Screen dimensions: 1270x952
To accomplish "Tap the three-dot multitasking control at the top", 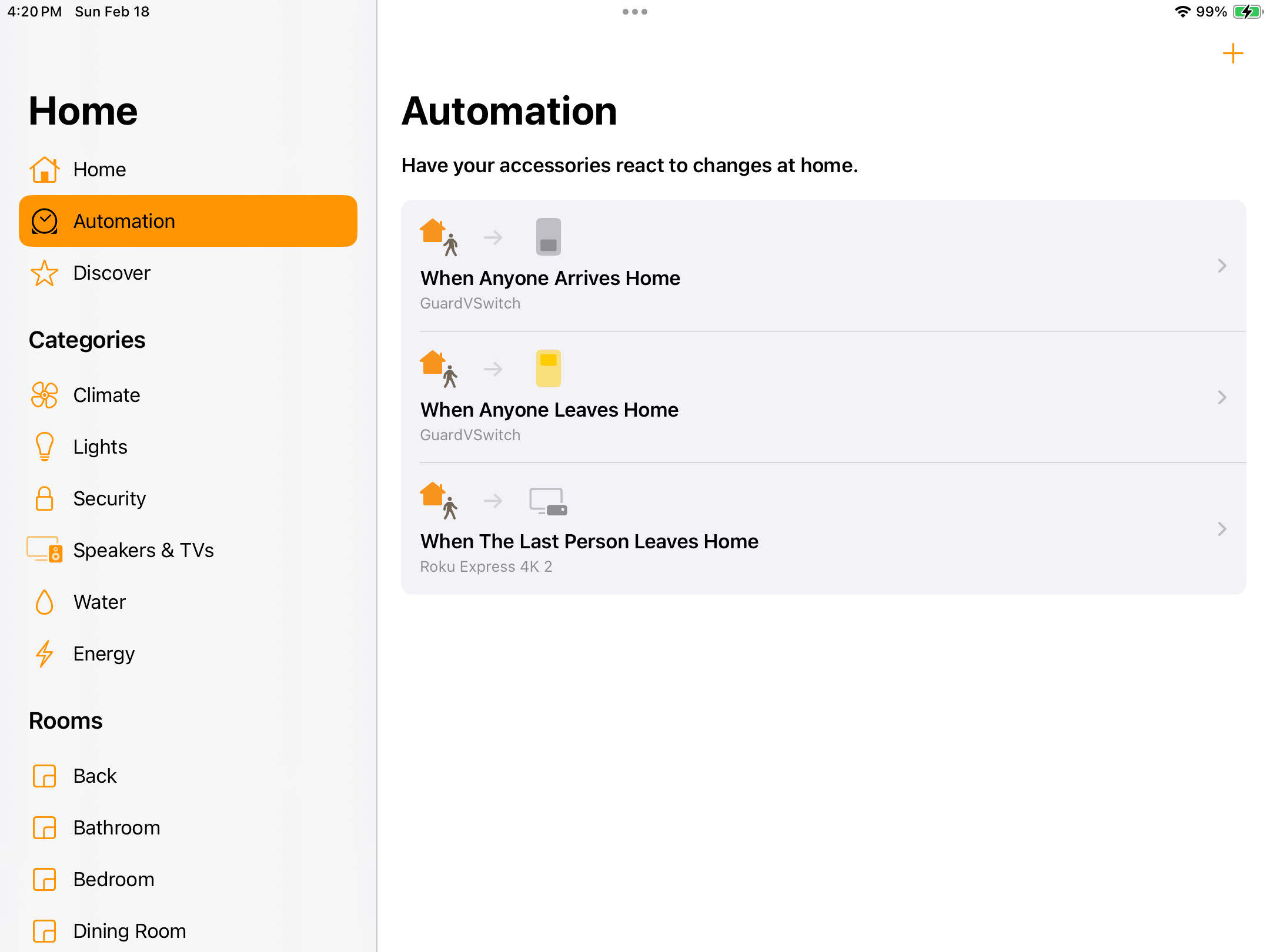I will [635, 12].
